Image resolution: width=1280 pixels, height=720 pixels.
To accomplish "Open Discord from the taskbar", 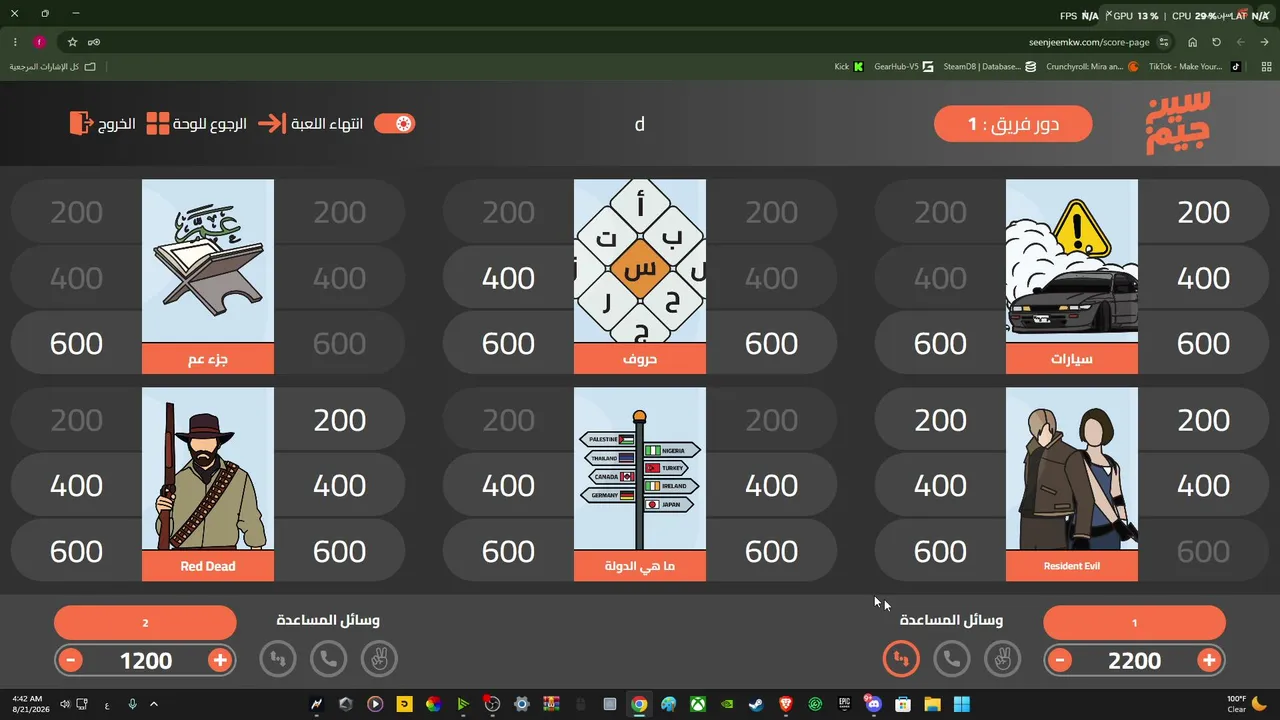I will (874, 704).
